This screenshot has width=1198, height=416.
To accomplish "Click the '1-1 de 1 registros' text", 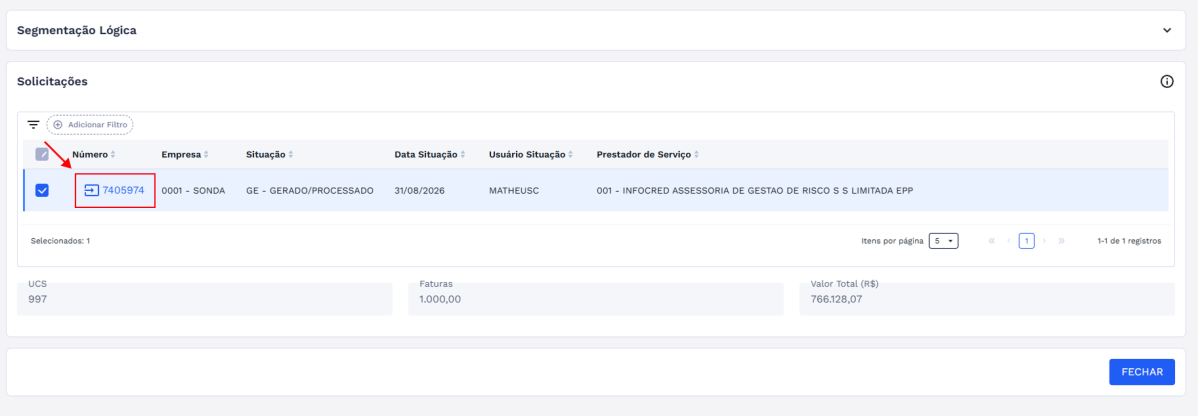I will click(1129, 241).
